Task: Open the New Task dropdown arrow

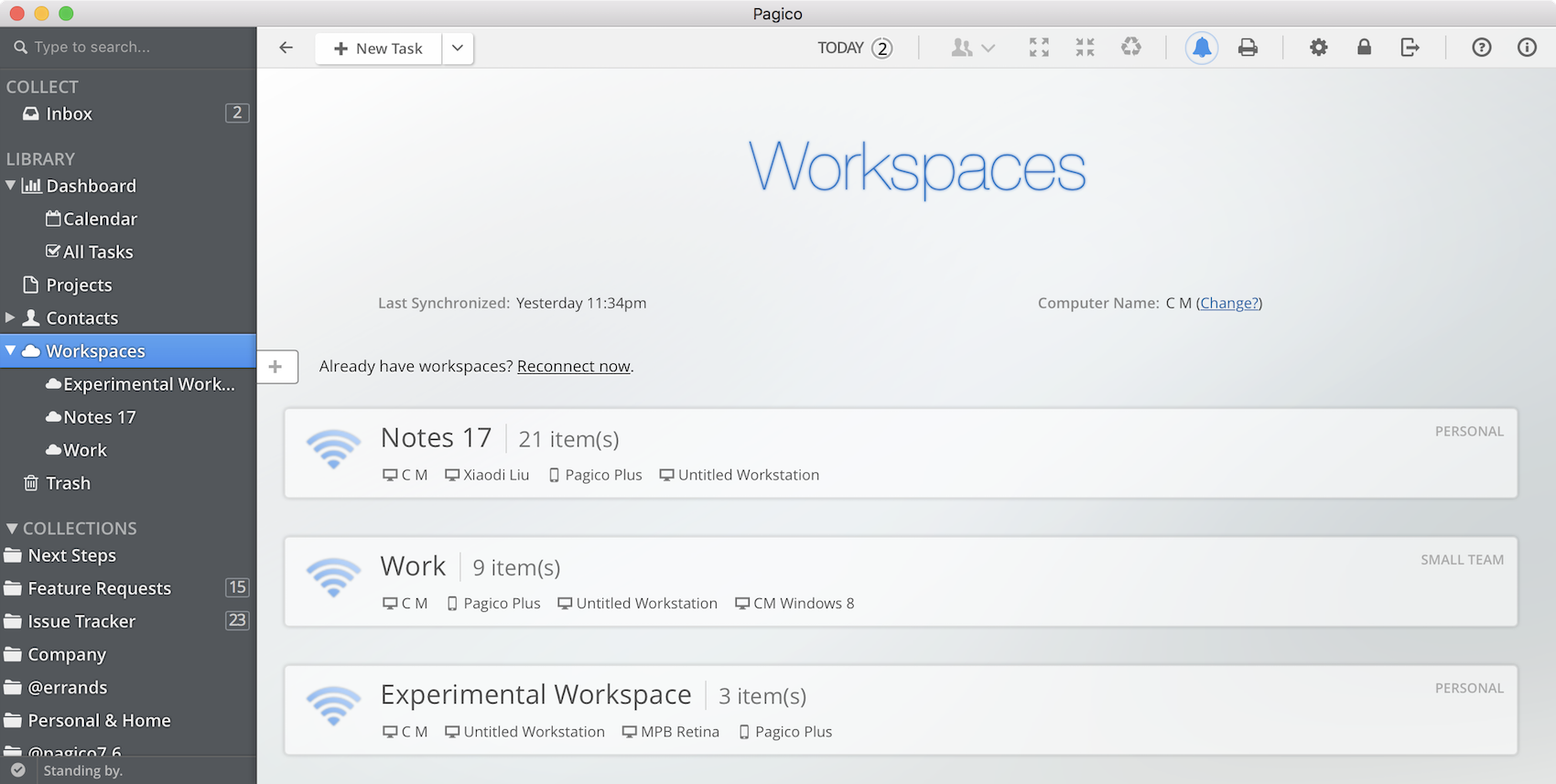Action: (x=458, y=48)
